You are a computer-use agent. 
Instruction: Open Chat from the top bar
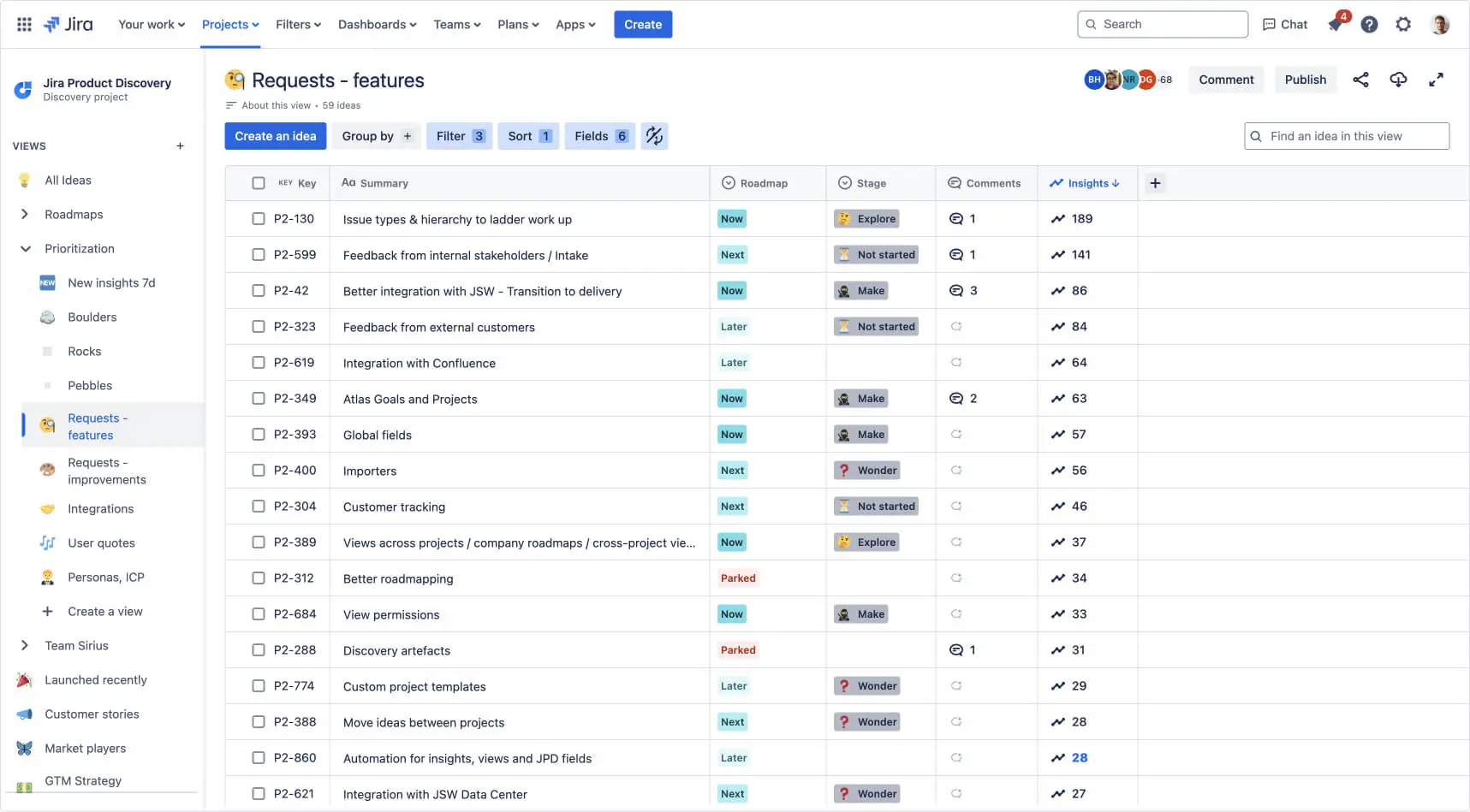pyautogui.click(x=1285, y=24)
